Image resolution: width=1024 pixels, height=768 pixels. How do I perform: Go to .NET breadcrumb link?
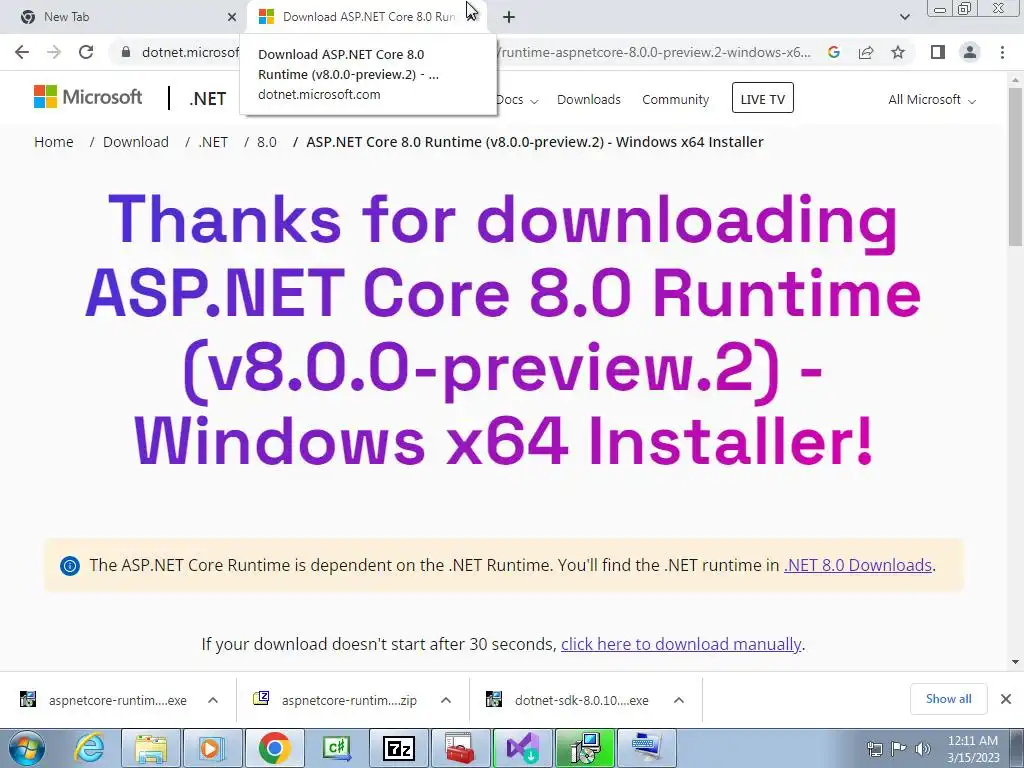click(x=214, y=142)
